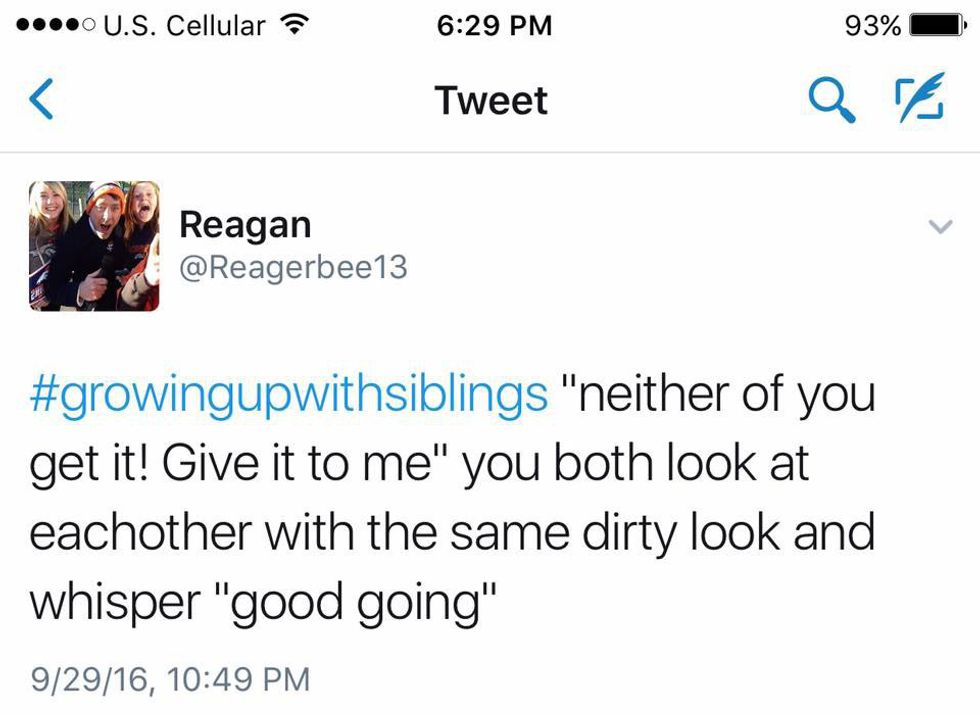The width and height of the screenshot is (980, 715).
Task: Tap the phrase "good going" in the tweet
Action: [x=364, y=601]
